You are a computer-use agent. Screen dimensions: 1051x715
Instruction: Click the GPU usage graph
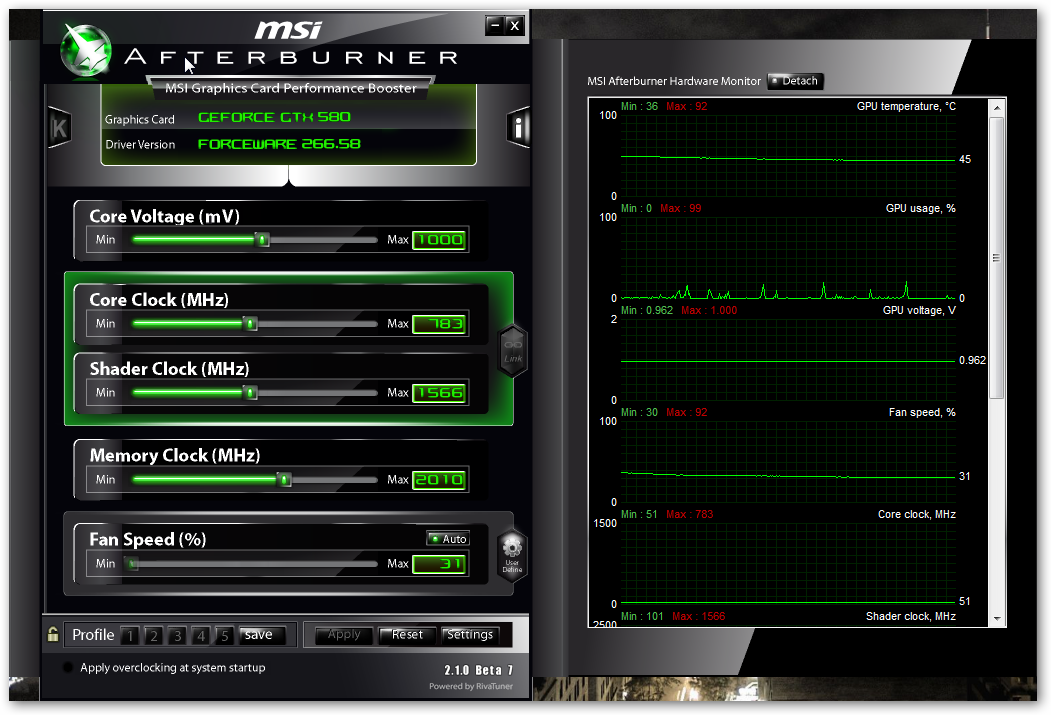tap(788, 257)
